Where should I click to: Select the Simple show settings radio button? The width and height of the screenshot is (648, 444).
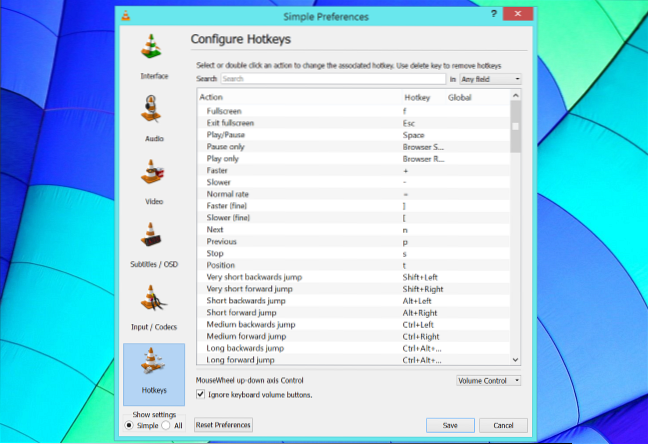(x=128, y=425)
